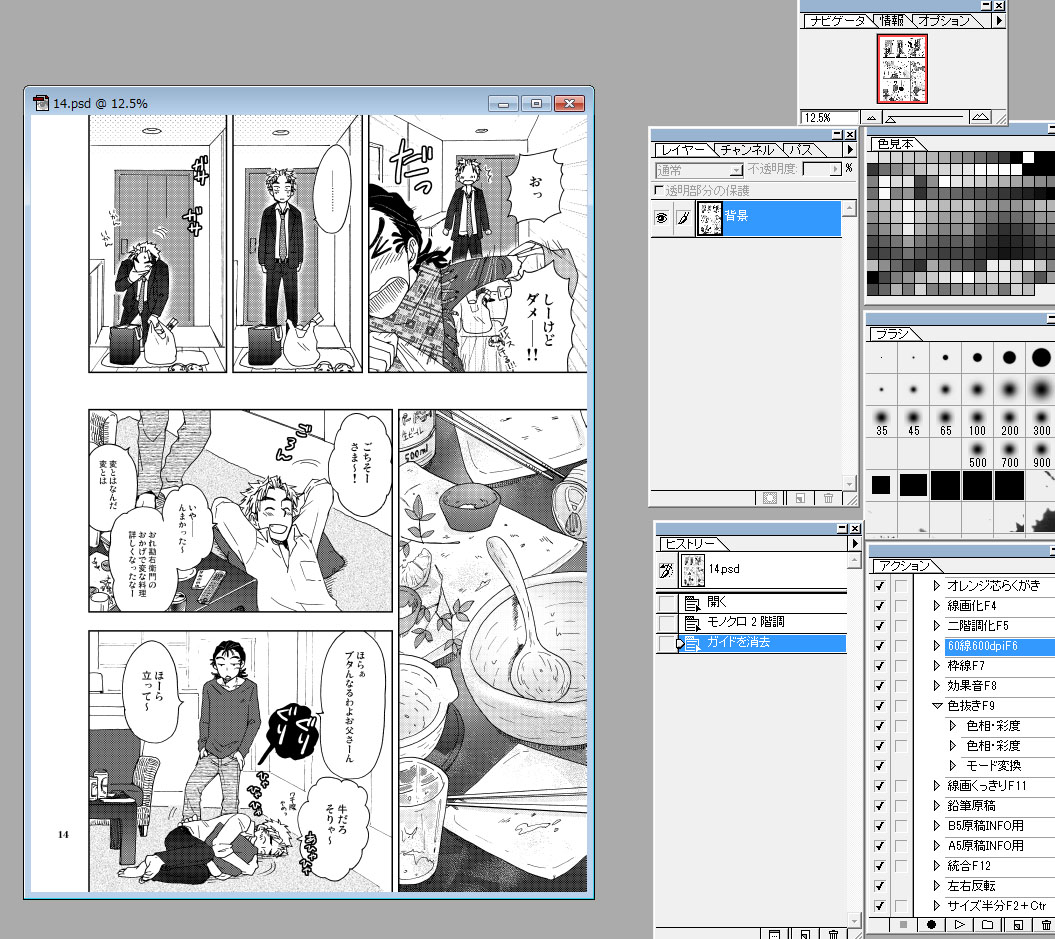Play the selected action
The width and height of the screenshot is (1055, 939).
(x=960, y=925)
